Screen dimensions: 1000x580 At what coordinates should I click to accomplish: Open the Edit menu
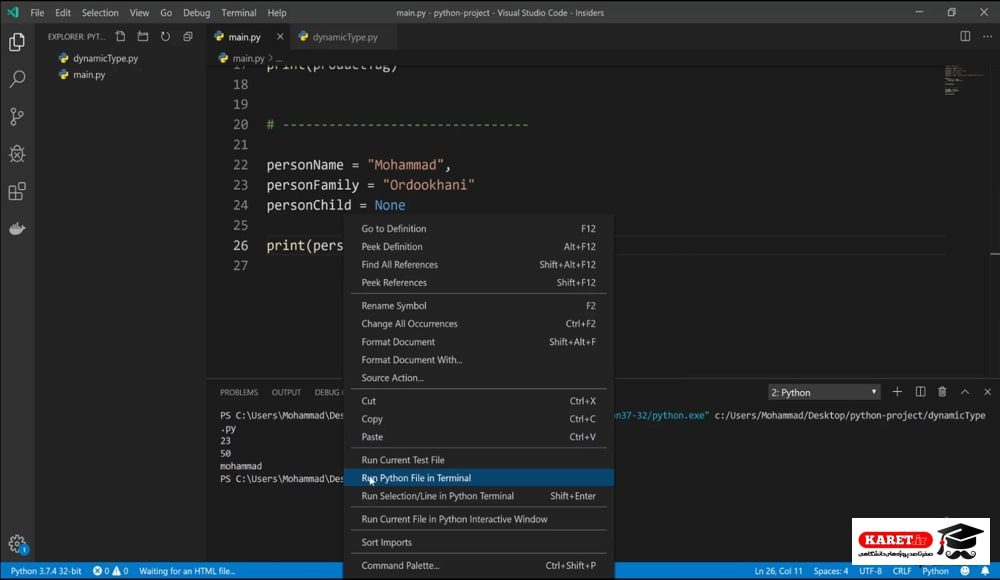62,13
